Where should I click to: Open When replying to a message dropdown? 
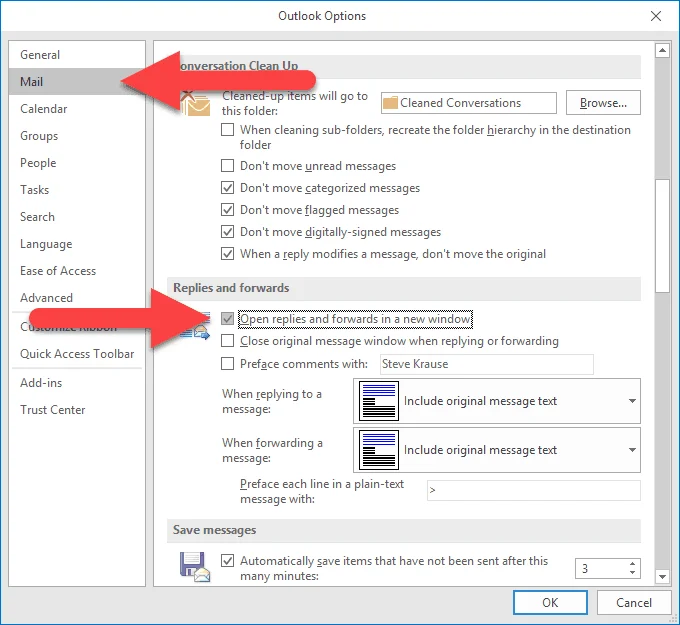point(497,401)
